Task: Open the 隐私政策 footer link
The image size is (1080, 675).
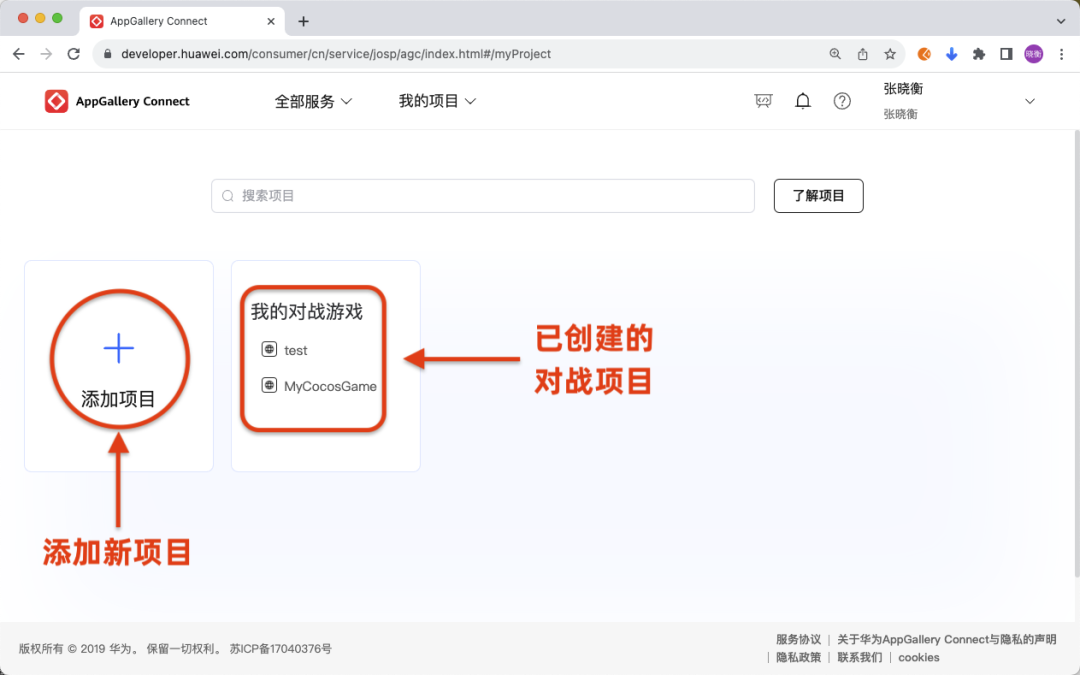Action: pos(798,657)
